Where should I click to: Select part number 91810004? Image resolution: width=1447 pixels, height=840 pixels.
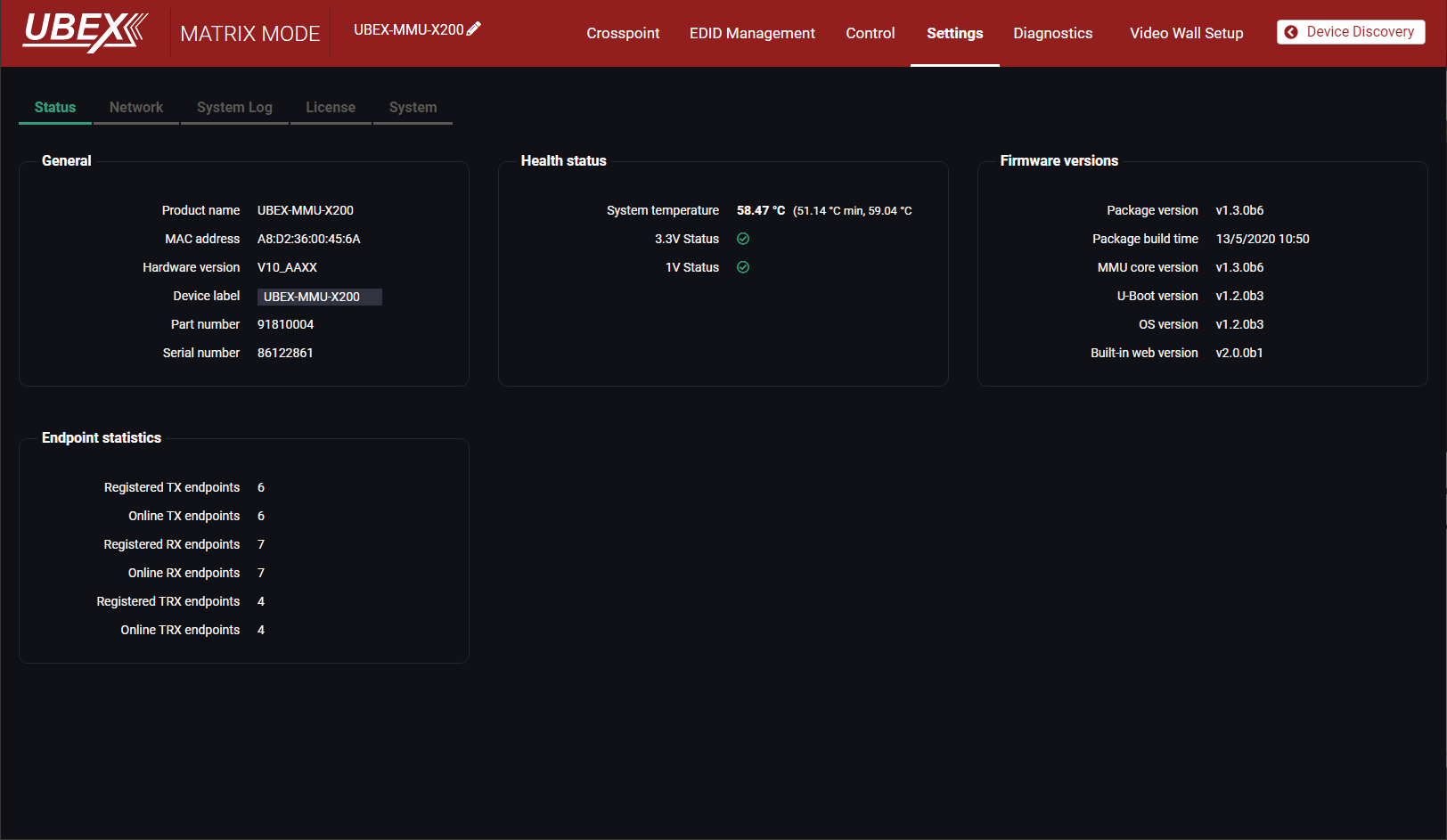point(285,324)
